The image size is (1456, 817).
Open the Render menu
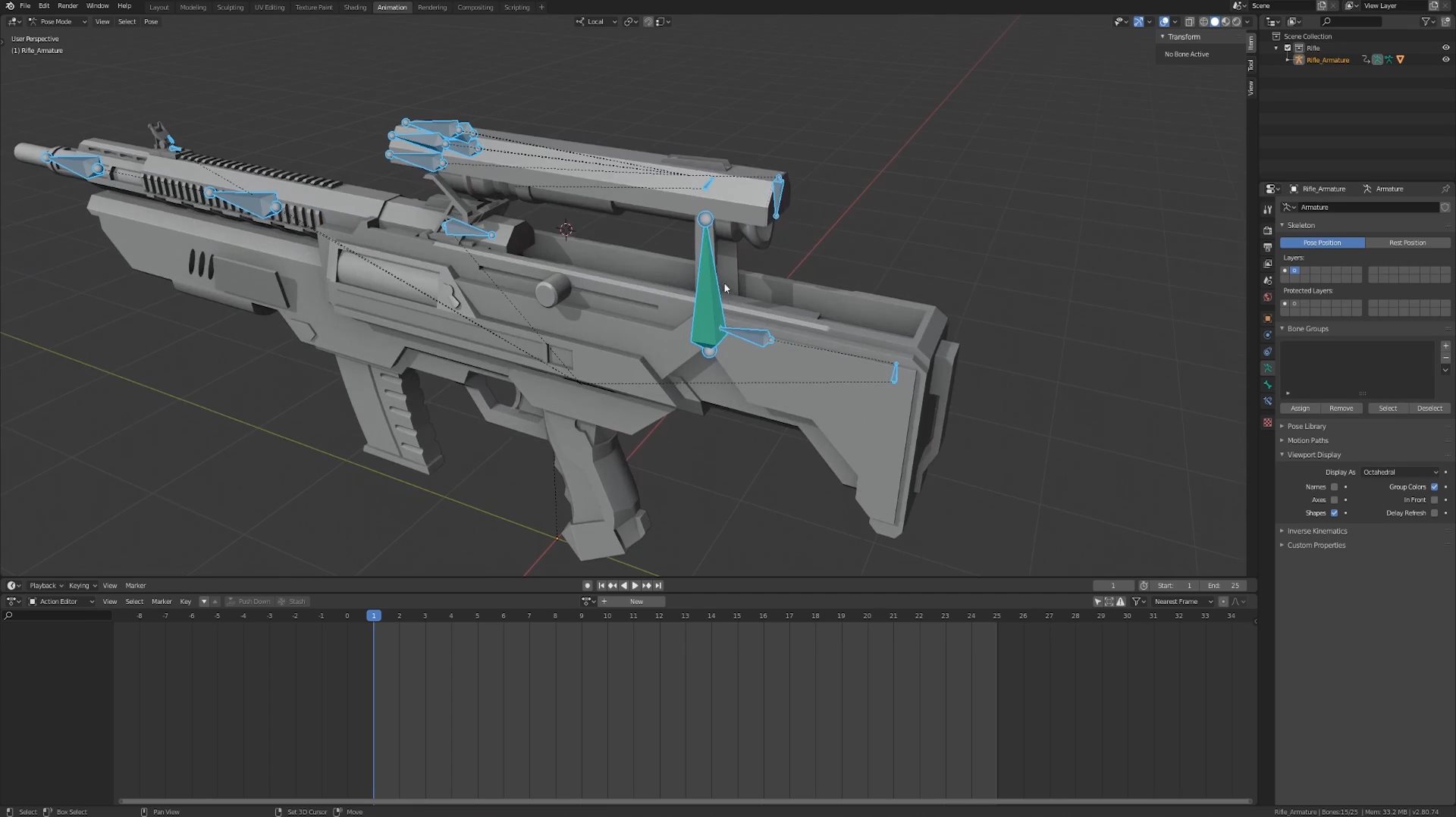click(67, 6)
